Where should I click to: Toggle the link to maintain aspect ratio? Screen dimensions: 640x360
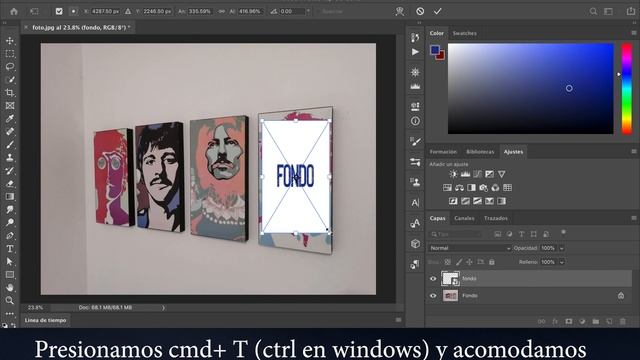tap(222, 11)
